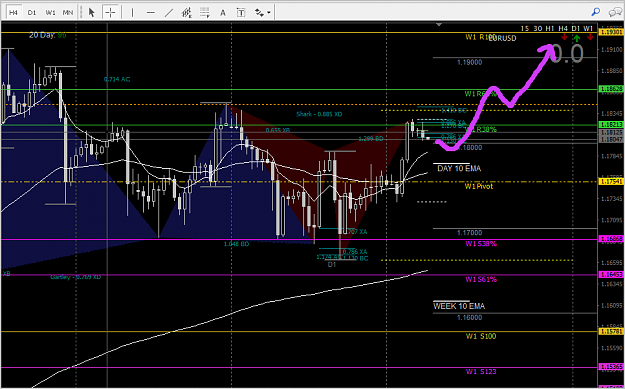Viewport: 625px width, 389px height.
Task: Click the red arrow under H4
Action: tap(564, 37)
